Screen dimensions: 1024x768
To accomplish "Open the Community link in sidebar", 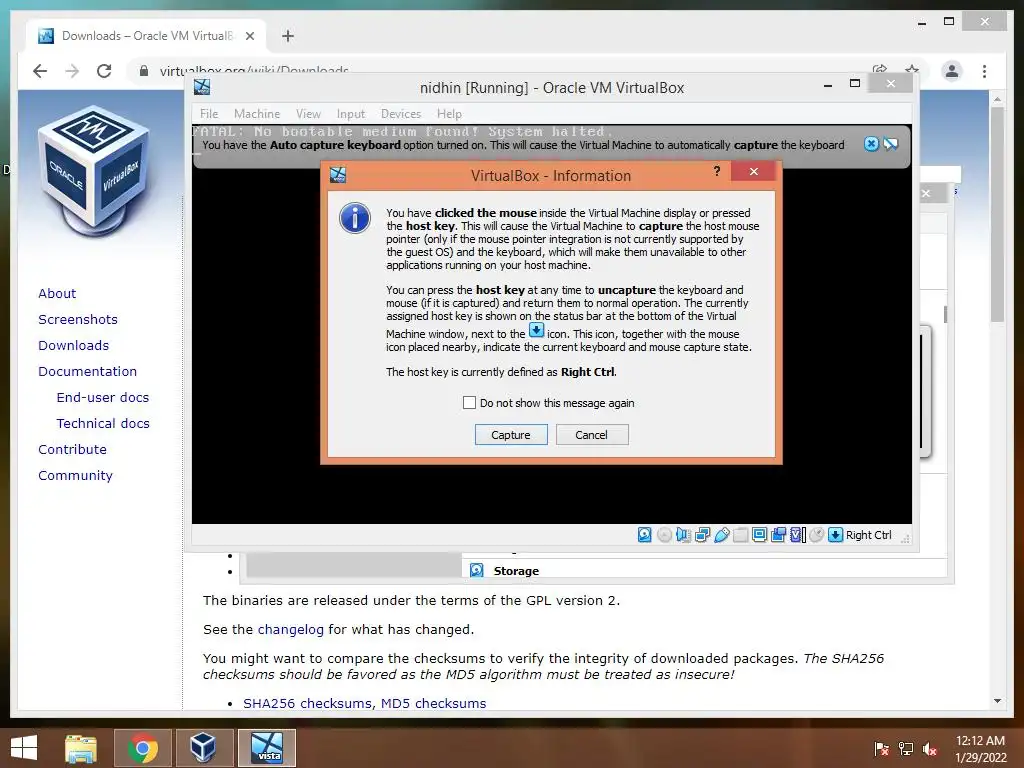I will 75,475.
